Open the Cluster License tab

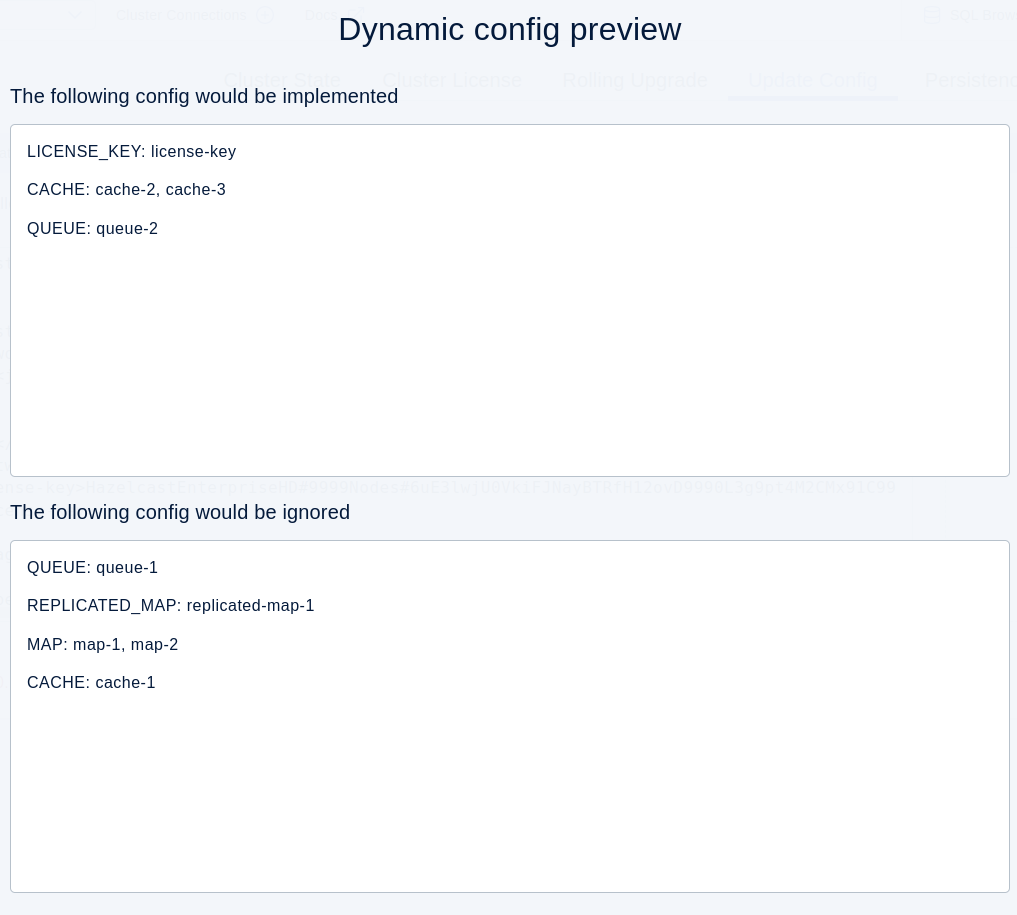[x=452, y=80]
